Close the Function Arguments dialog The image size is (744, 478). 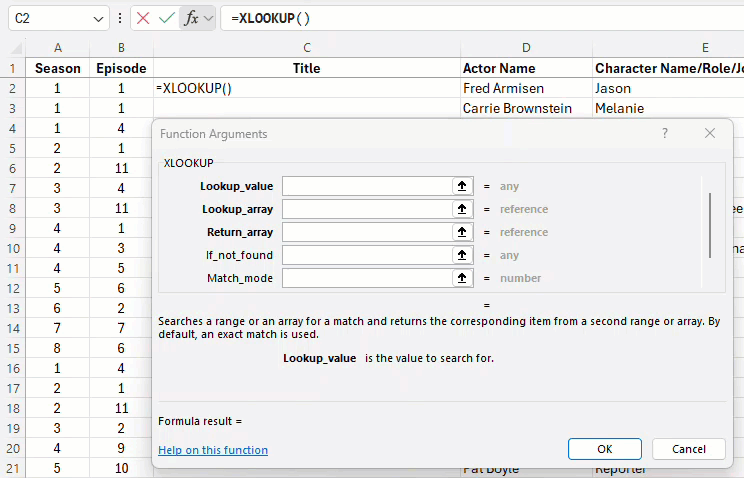(x=710, y=133)
